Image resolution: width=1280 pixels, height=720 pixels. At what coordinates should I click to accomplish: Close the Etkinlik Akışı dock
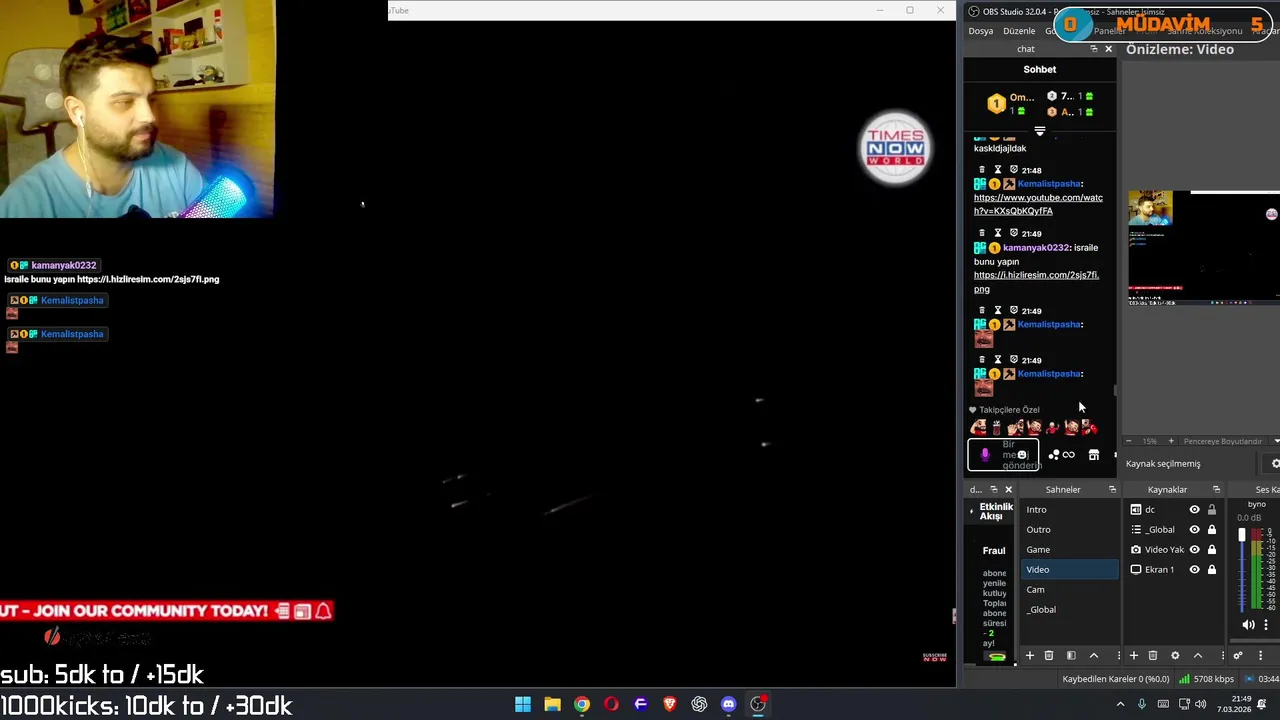[x=1008, y=490]
